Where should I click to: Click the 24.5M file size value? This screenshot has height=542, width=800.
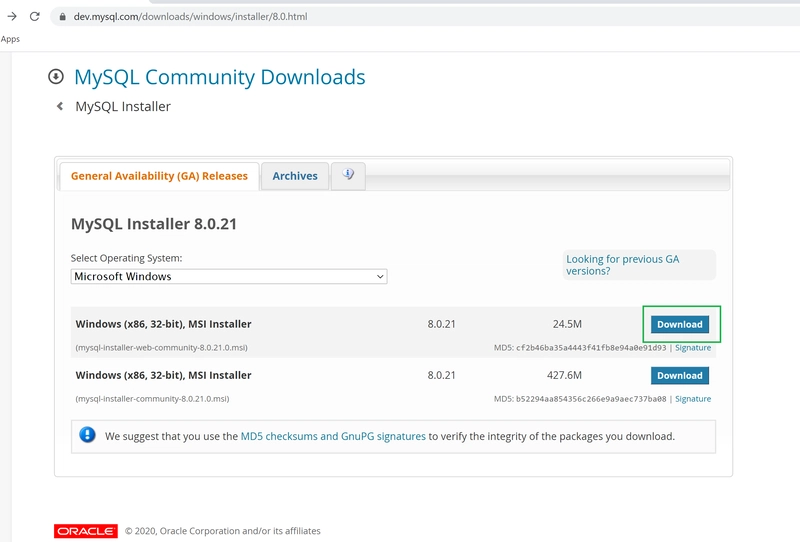point(567,324)
